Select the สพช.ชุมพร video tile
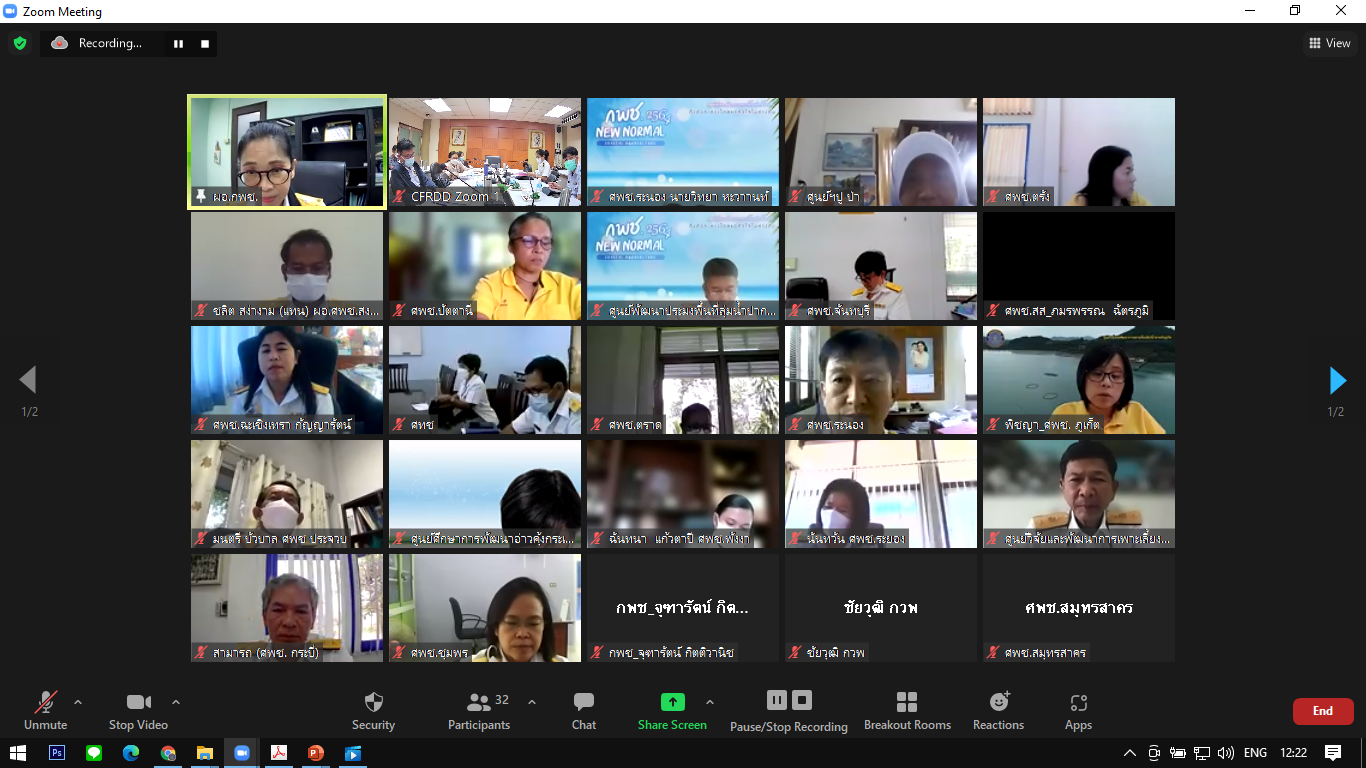The image size is (1366, 768). coord(485,608)
